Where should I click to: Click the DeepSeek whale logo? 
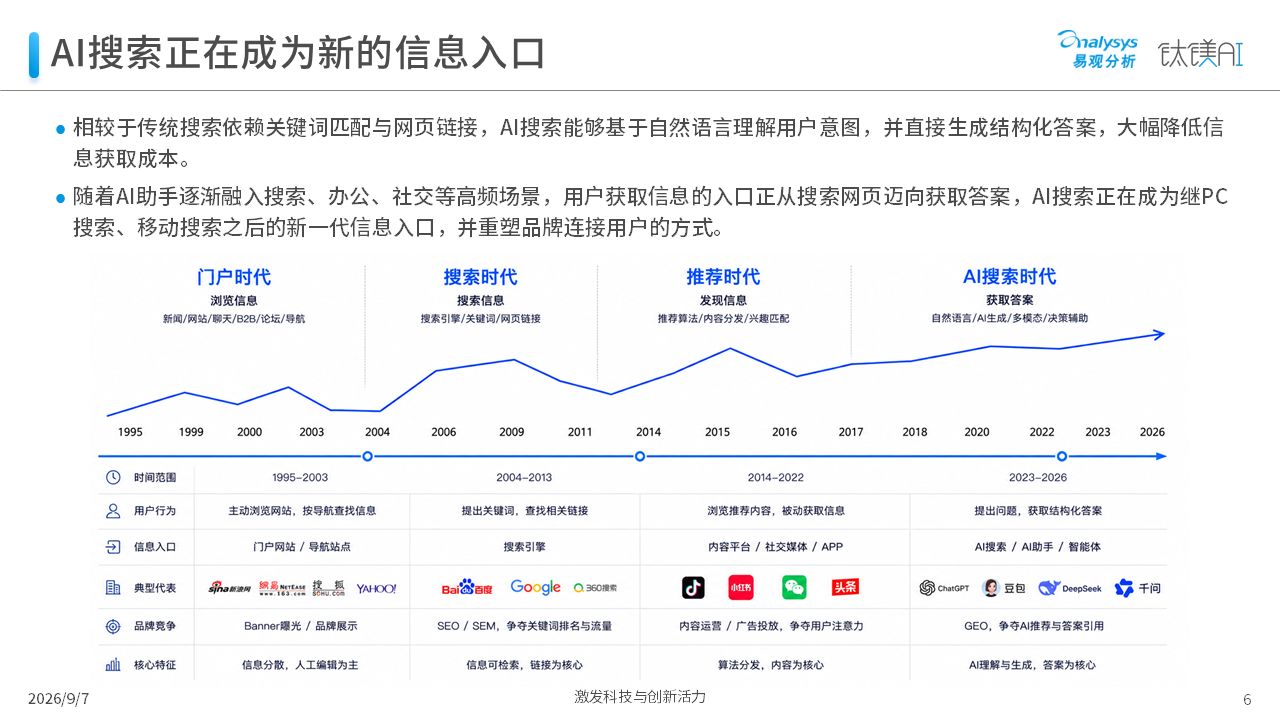[1048, 588]
